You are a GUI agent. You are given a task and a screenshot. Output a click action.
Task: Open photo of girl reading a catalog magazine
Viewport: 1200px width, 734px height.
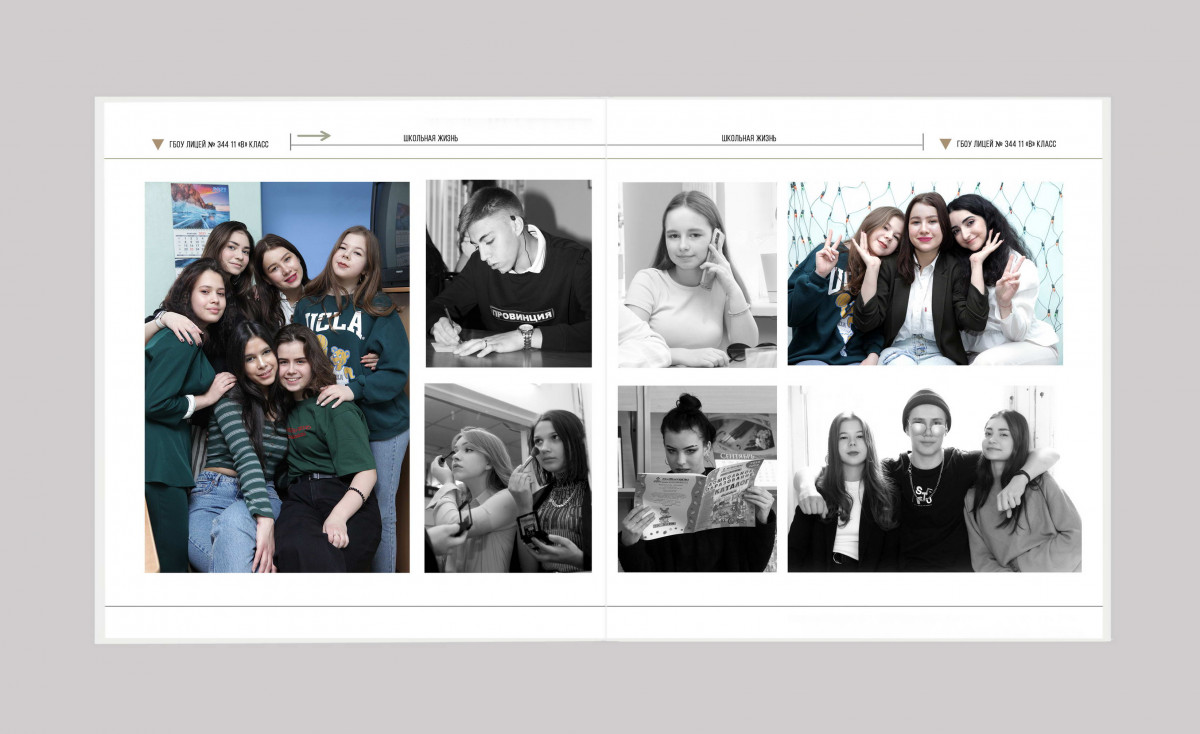click(x=697, y=478)
